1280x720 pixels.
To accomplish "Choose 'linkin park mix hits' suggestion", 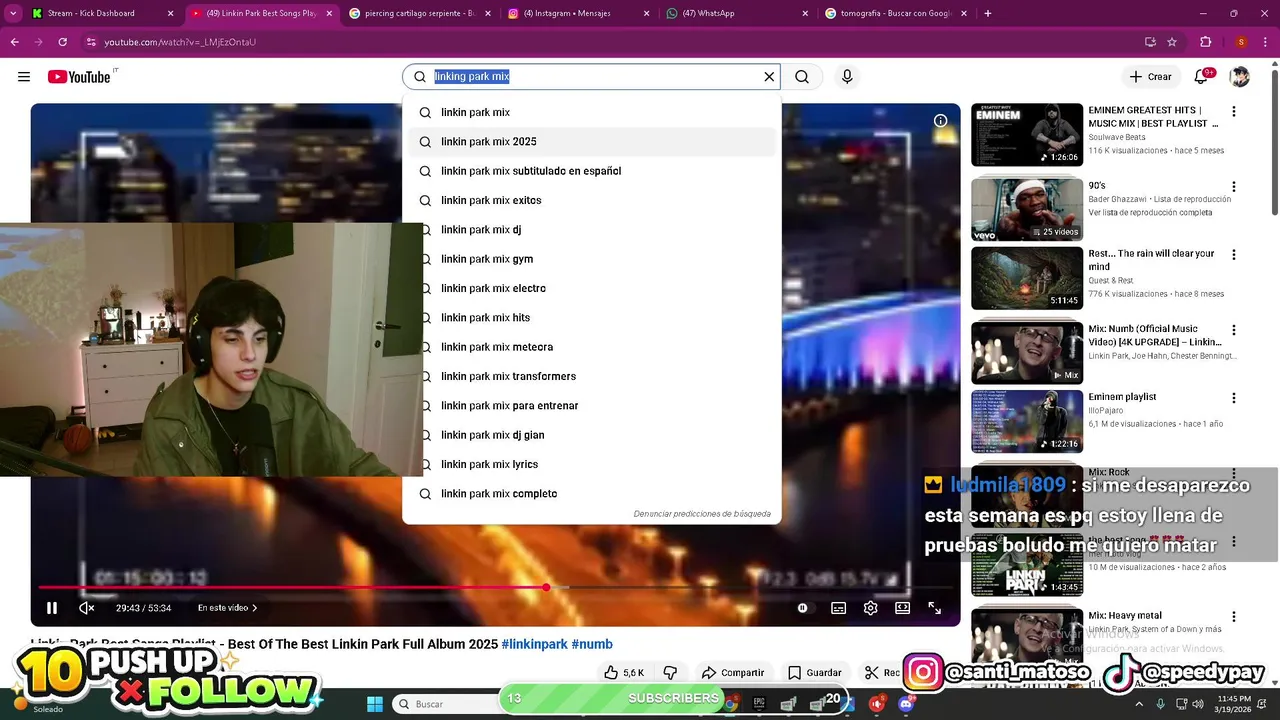I will click(592, 318).
